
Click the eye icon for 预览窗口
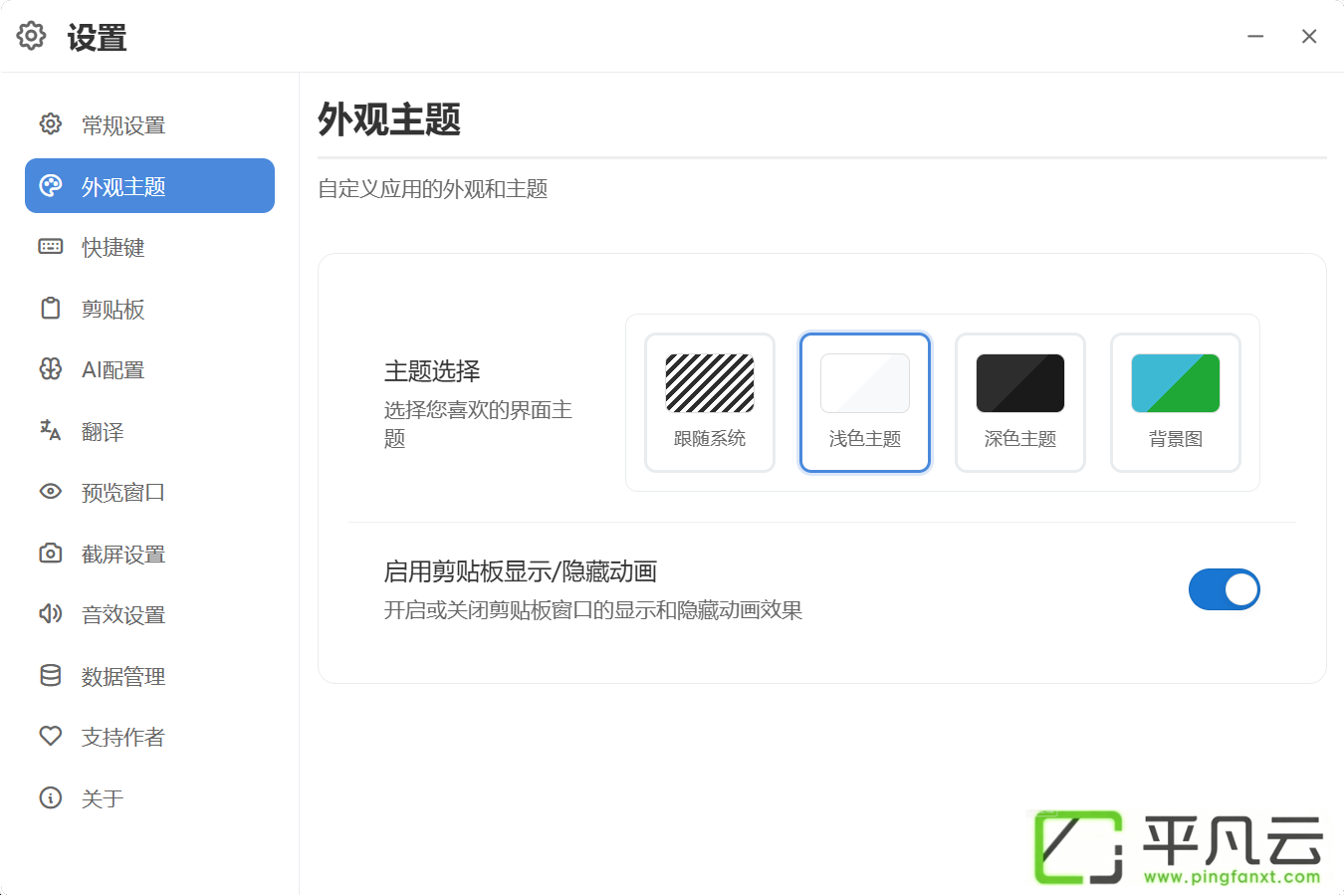51,491
